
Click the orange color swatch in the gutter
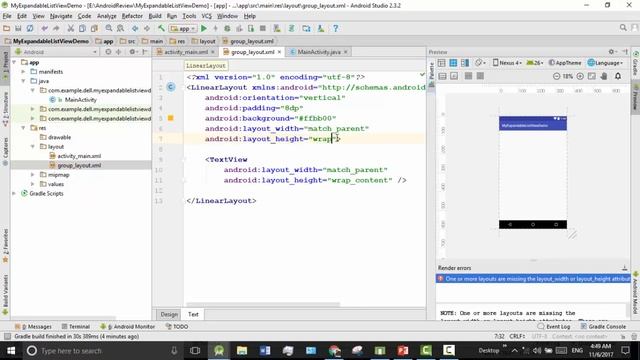pyautogui.click(x=171, y=118)
